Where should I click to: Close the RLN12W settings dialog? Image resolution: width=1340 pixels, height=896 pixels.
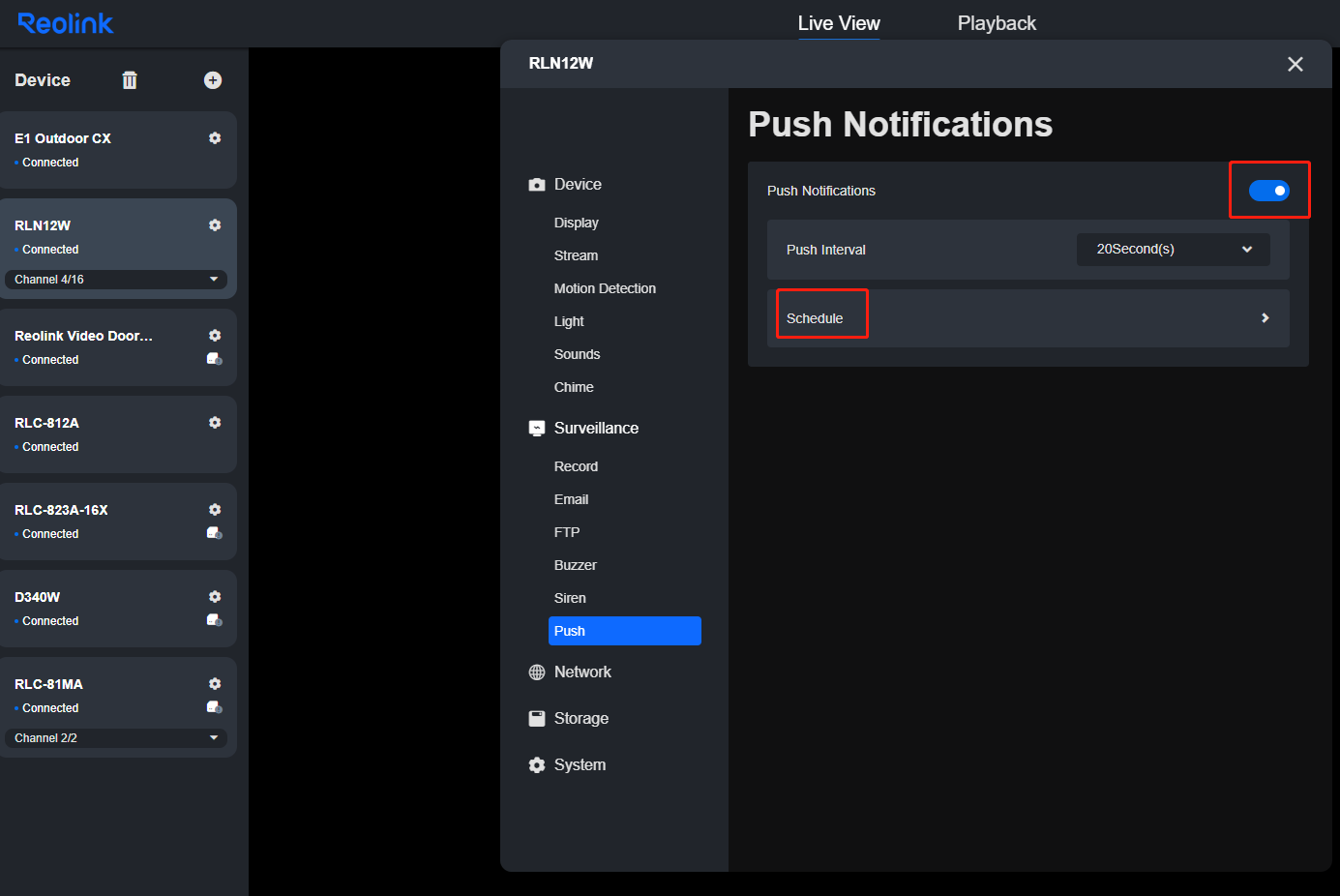tap(1295, 64)
